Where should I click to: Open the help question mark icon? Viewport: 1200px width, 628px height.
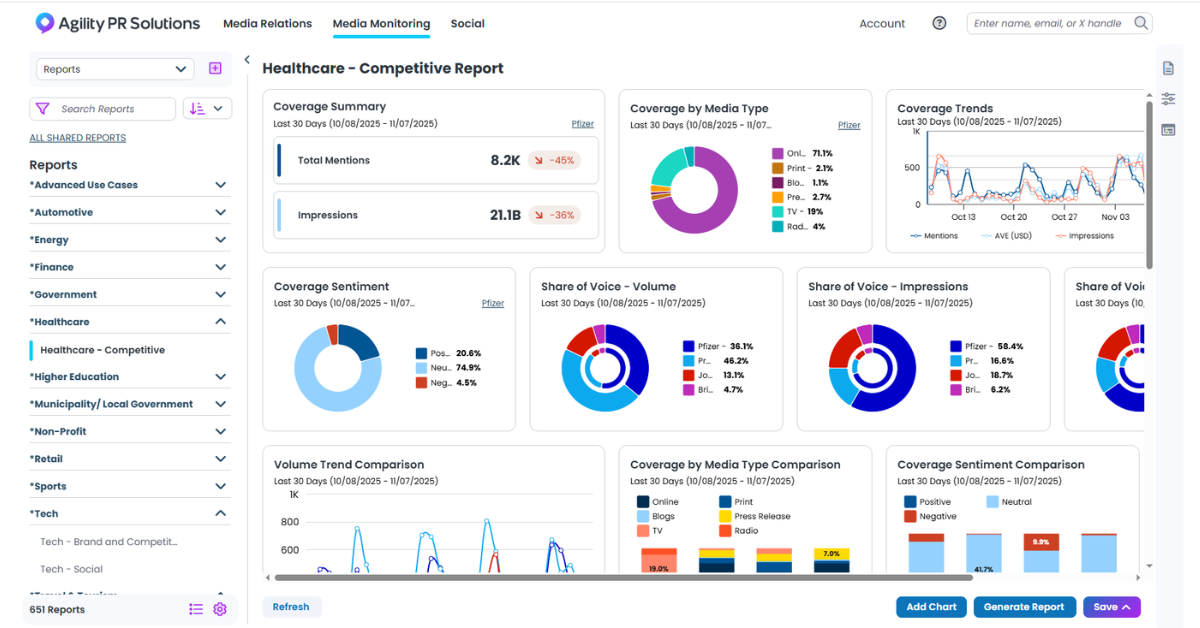(939, 23)
